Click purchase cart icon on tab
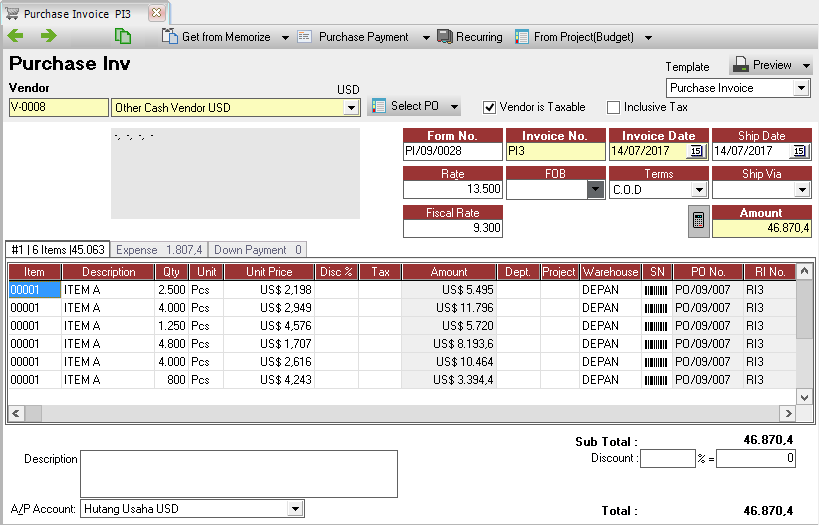The height and width of the screenshot is (525, 819). pos(12,13)
